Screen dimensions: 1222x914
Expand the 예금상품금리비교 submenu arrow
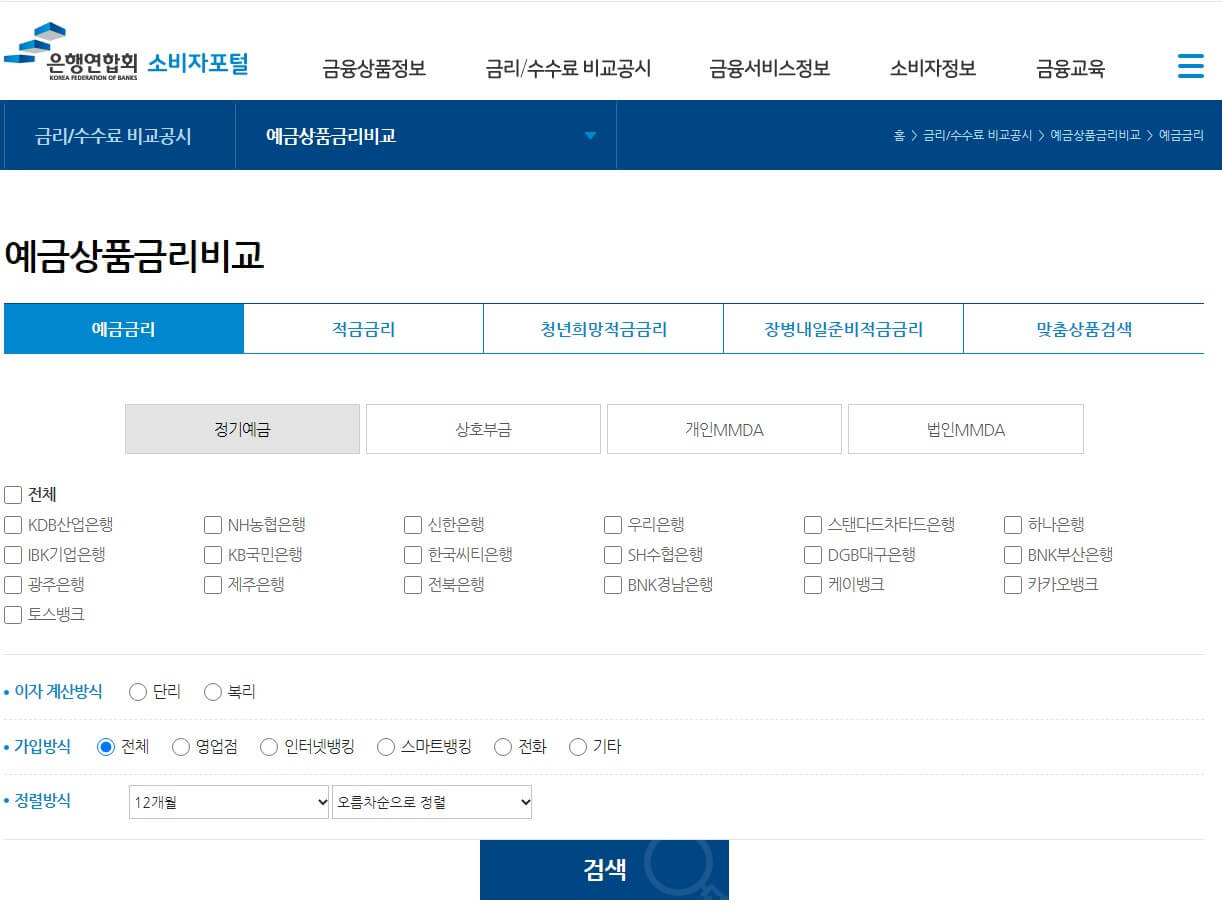590,135
